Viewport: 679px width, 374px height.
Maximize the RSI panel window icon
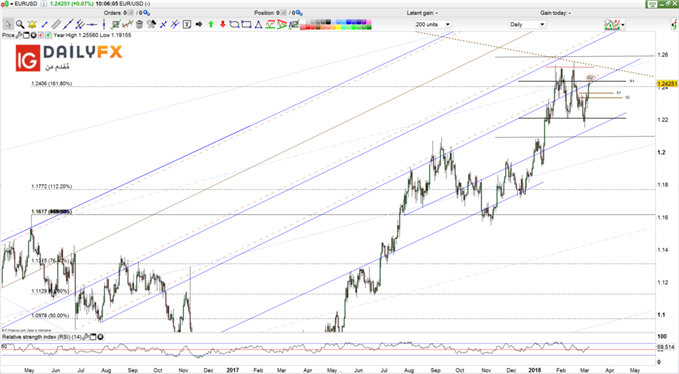[94, 337]
